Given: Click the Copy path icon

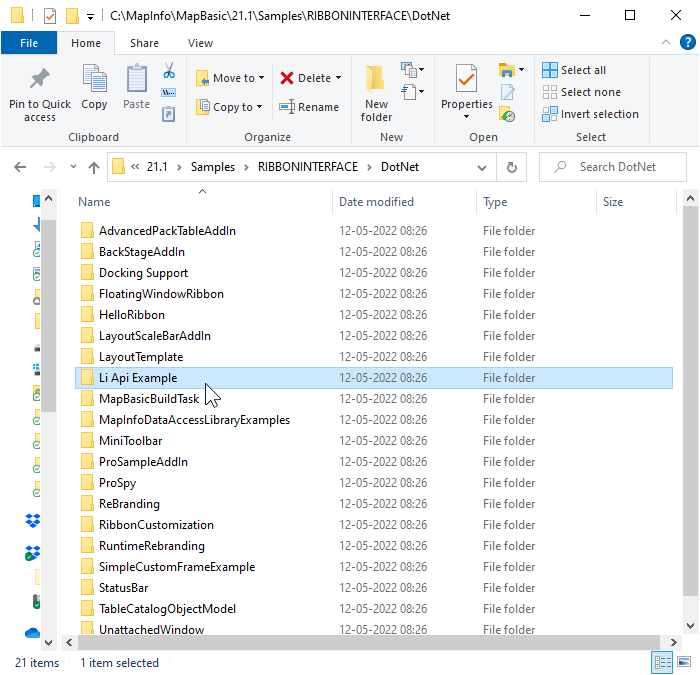Looking at the screenshot, I should click(x=169, y=92).
